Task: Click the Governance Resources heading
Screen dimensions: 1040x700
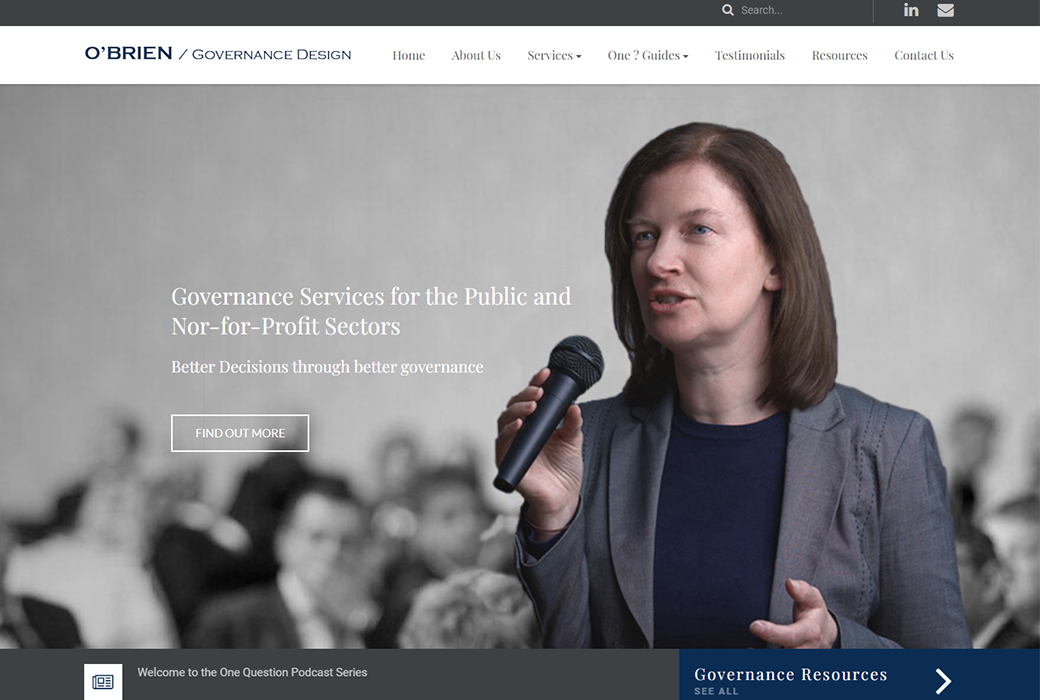Action: coord(790,674)
